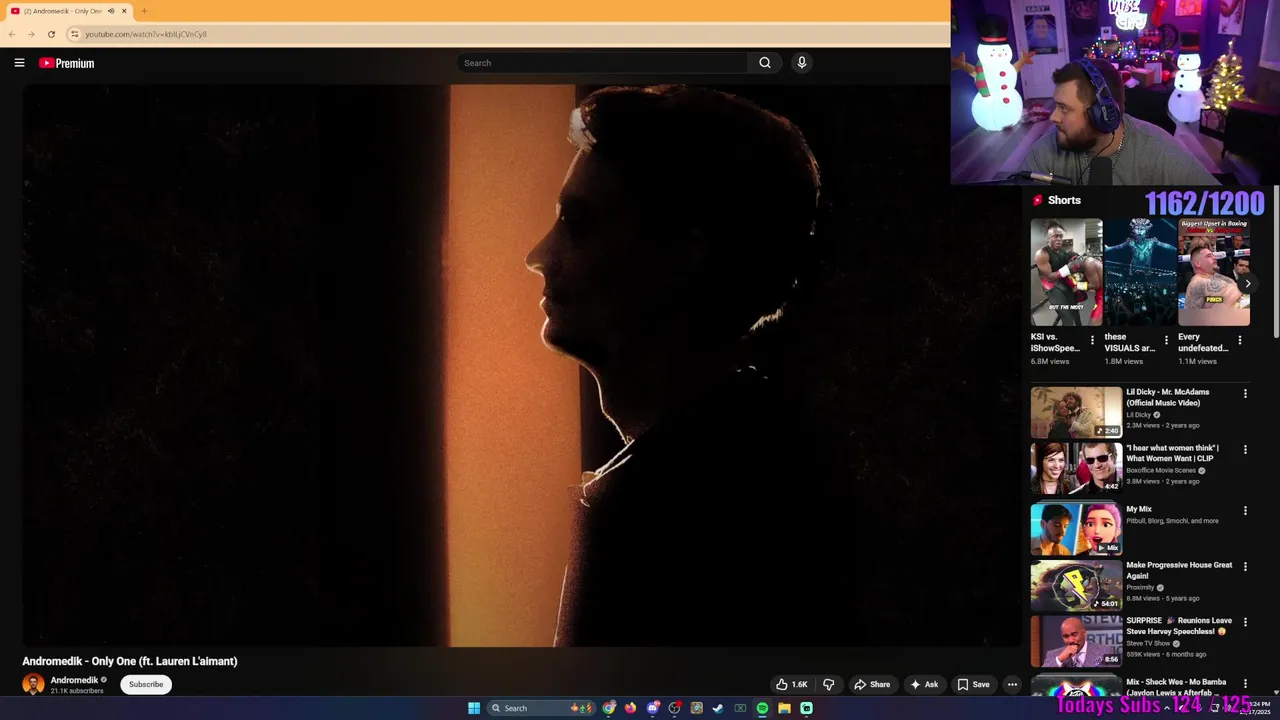Open the YouTube hamburger guide menu
The height and width of the screenshot is (720, 1280).
pos(19,63)
